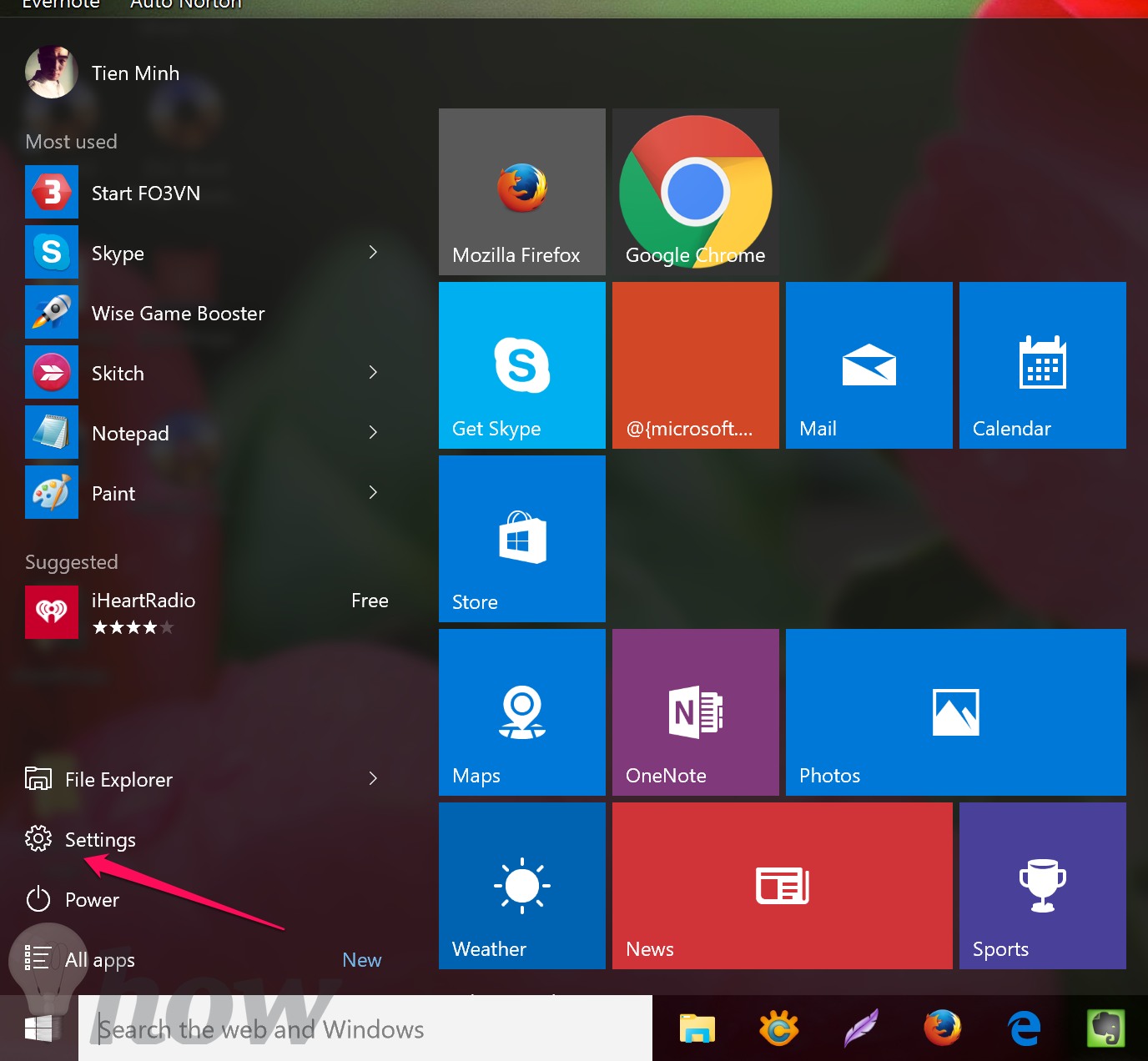Expand the File Explorer arrow

coord(373,778)
